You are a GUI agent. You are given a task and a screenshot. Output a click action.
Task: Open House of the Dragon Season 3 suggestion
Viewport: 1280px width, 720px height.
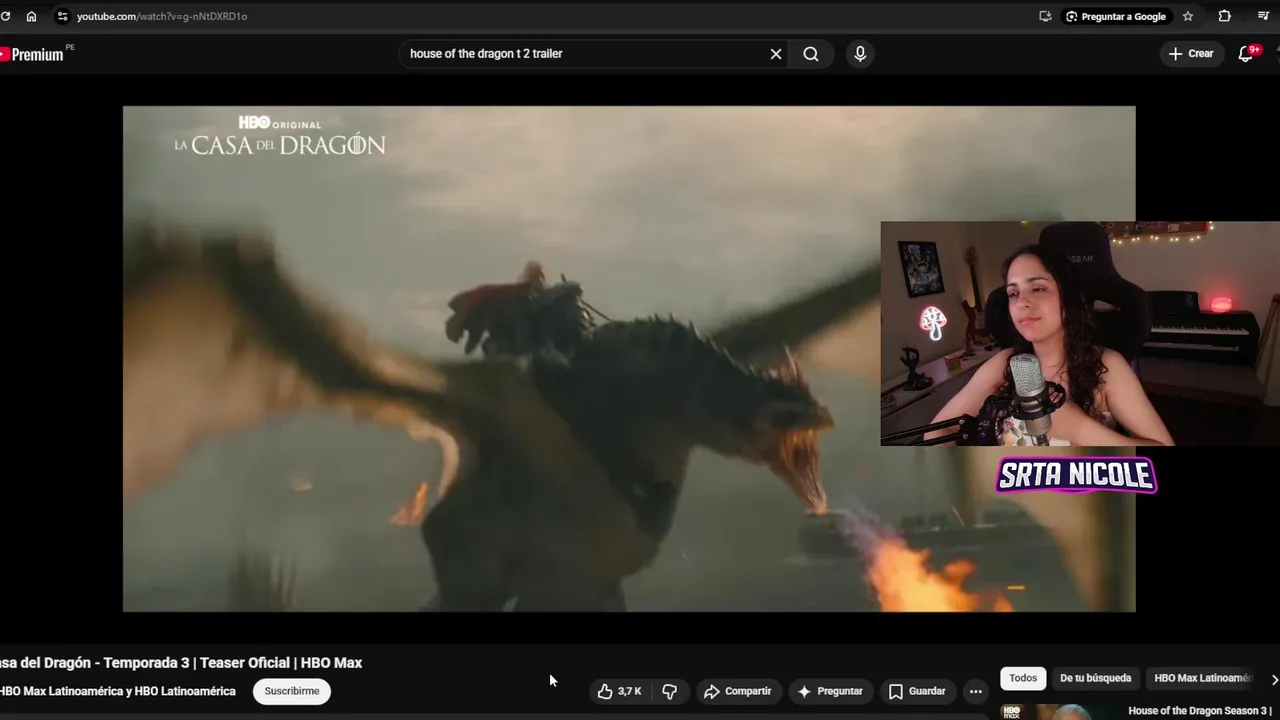(x=1200, y=711)
